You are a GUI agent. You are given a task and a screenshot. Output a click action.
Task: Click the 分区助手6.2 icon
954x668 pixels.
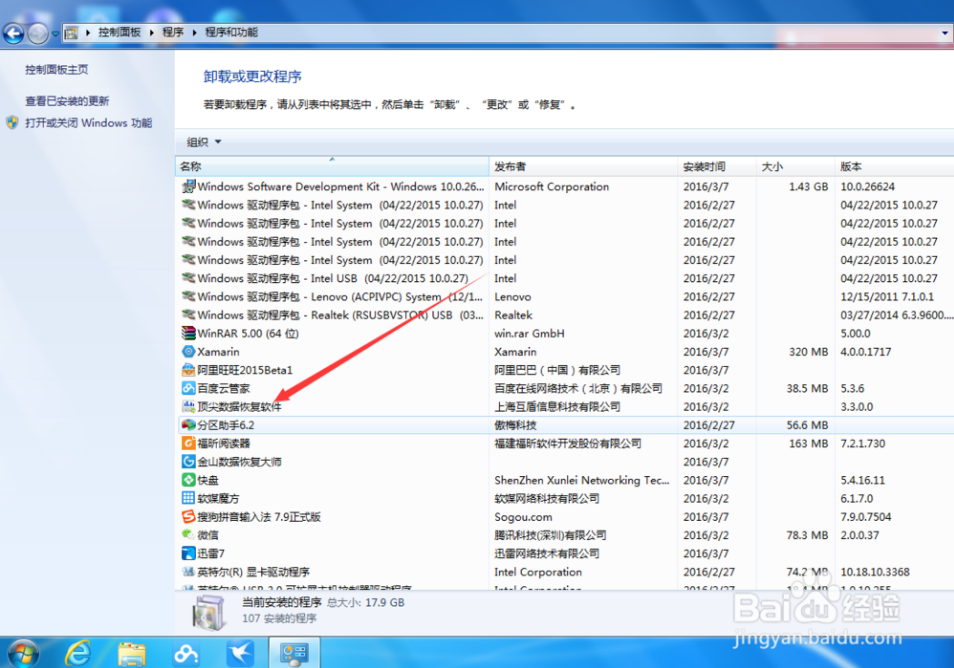[x=189, y=425]
